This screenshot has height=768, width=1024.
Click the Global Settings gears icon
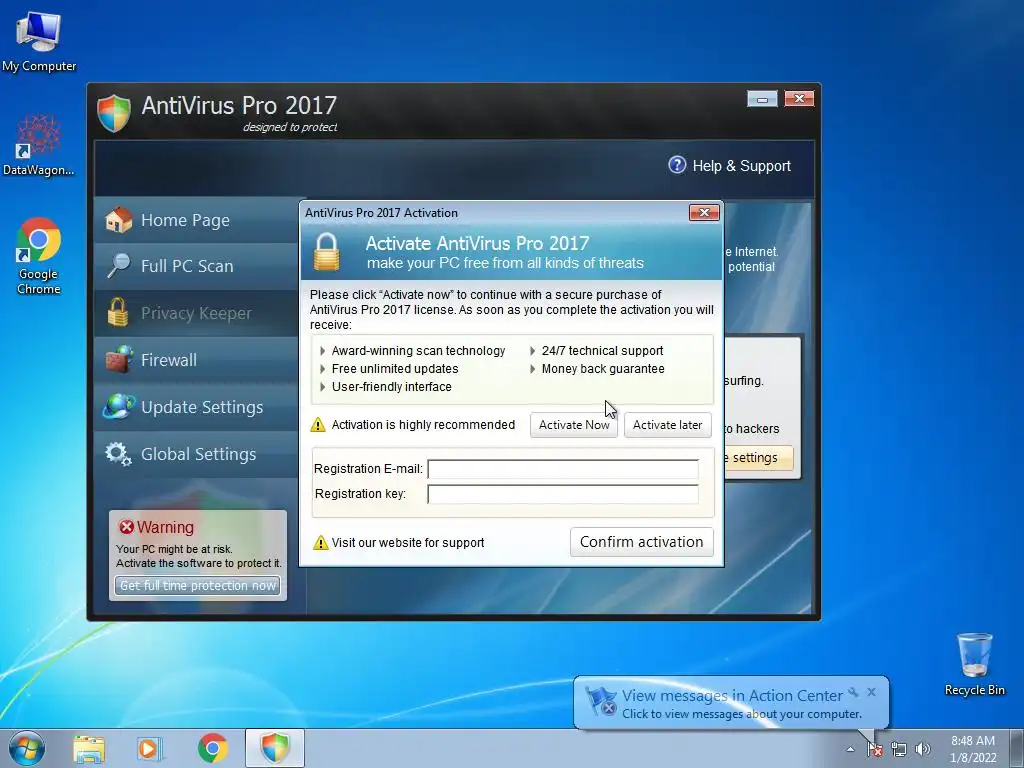119,454
